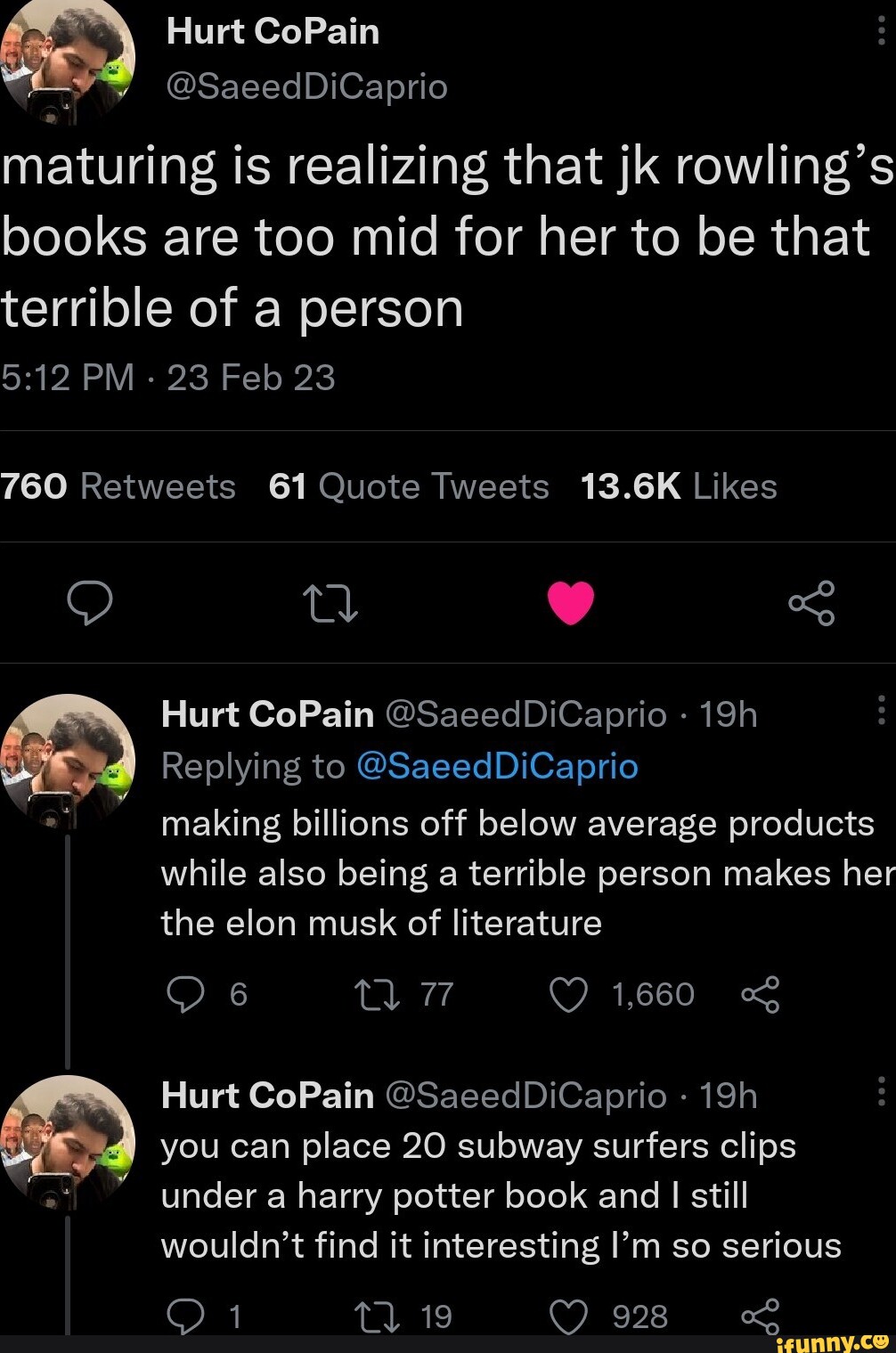
Task: Share the subway surfers clips reply
Action: [760, 1316]
